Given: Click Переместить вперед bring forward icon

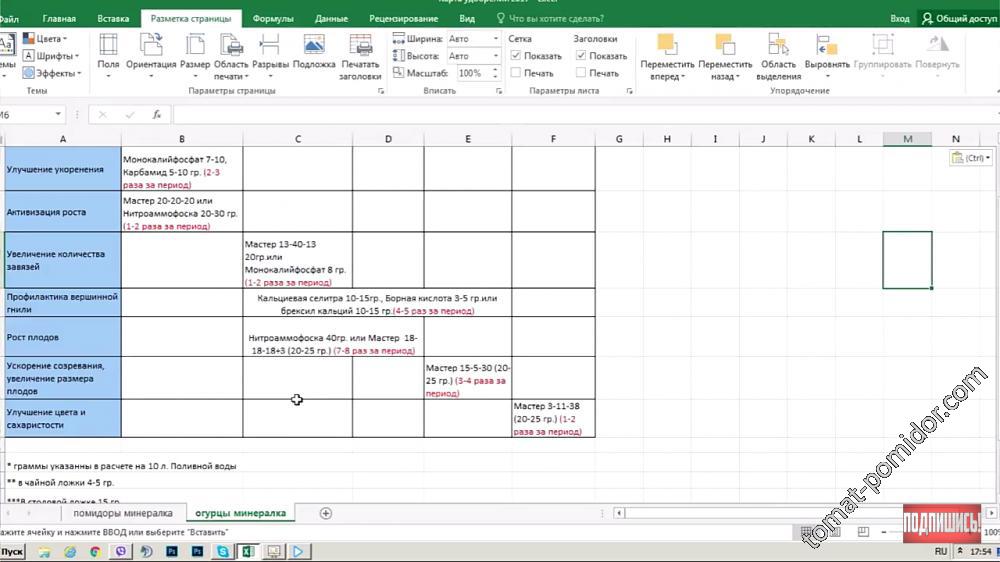Looking at the screenshot, I should (x=666, y=56).
